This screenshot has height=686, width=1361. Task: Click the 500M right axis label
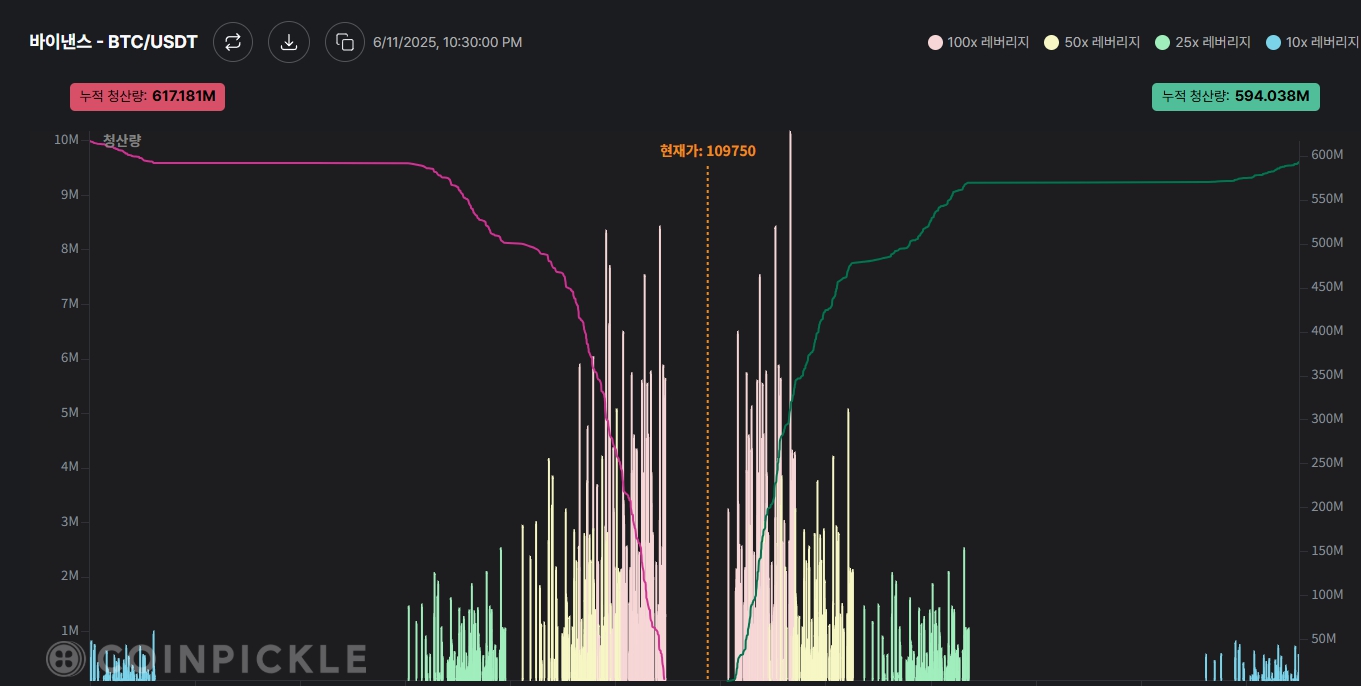tap(1326, 243)
